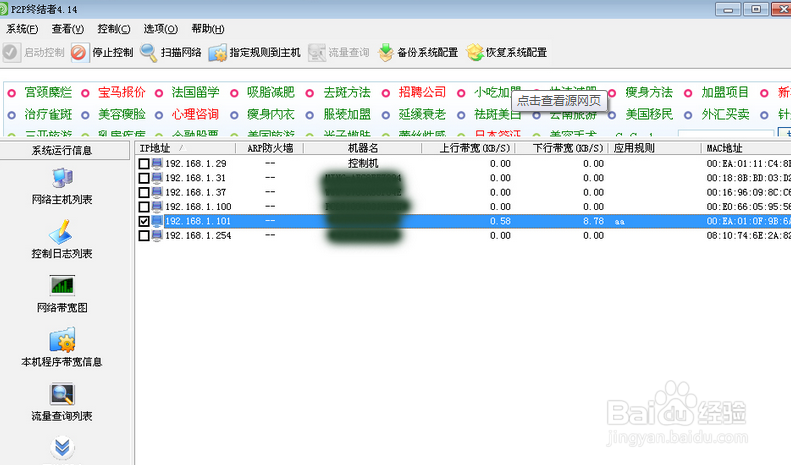Click the 应用规则 column header
This screenshot has width=791, height=465.
tap(654, 148)
